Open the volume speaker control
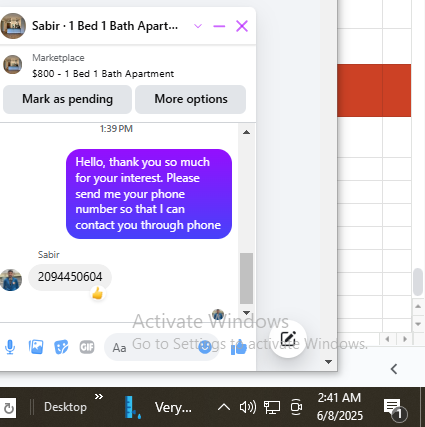The image size is (425, 427). (248, 407)
